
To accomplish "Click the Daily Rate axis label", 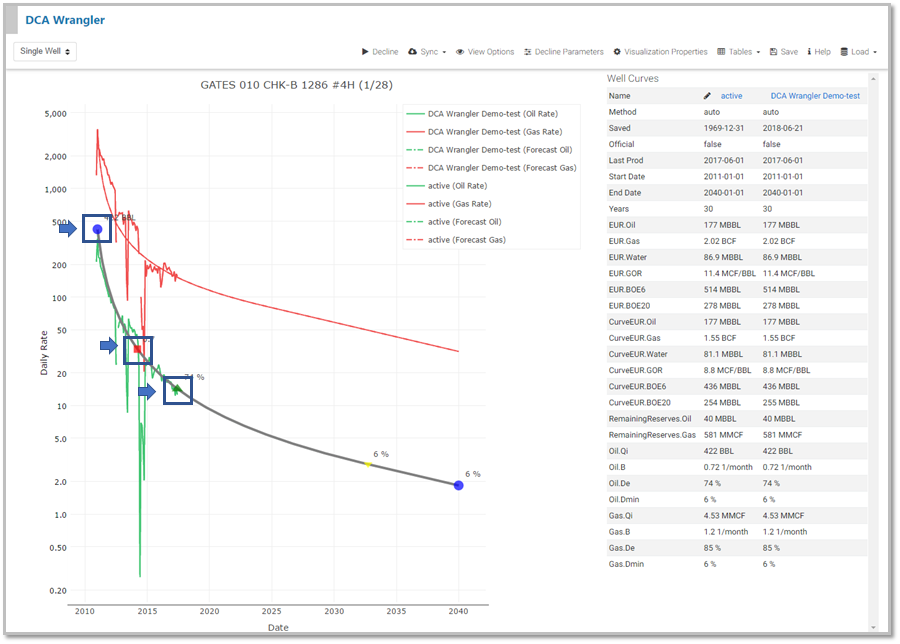I will point(44,353).
